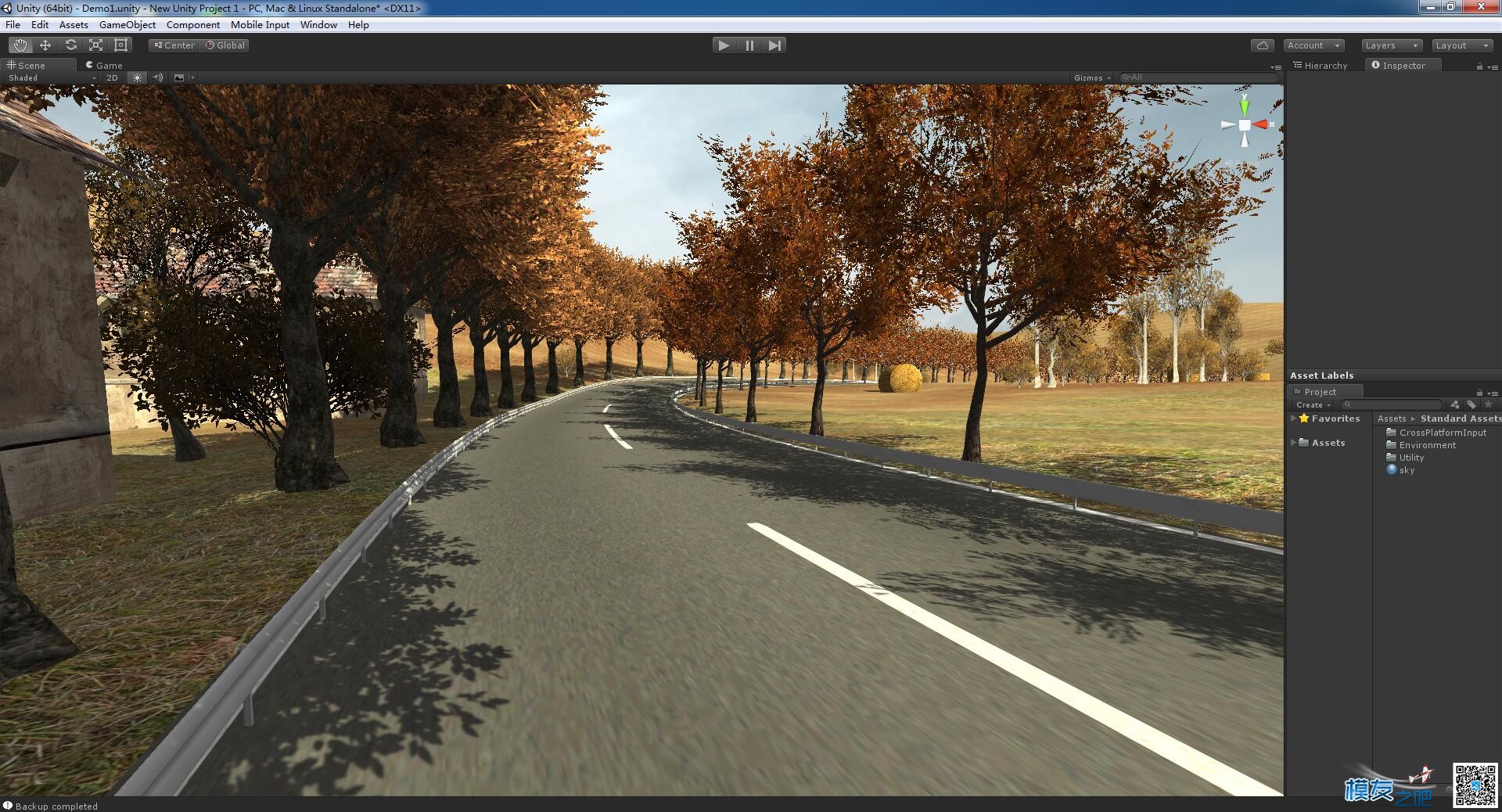Start Play mode
1502x812 pixels.
724,45
